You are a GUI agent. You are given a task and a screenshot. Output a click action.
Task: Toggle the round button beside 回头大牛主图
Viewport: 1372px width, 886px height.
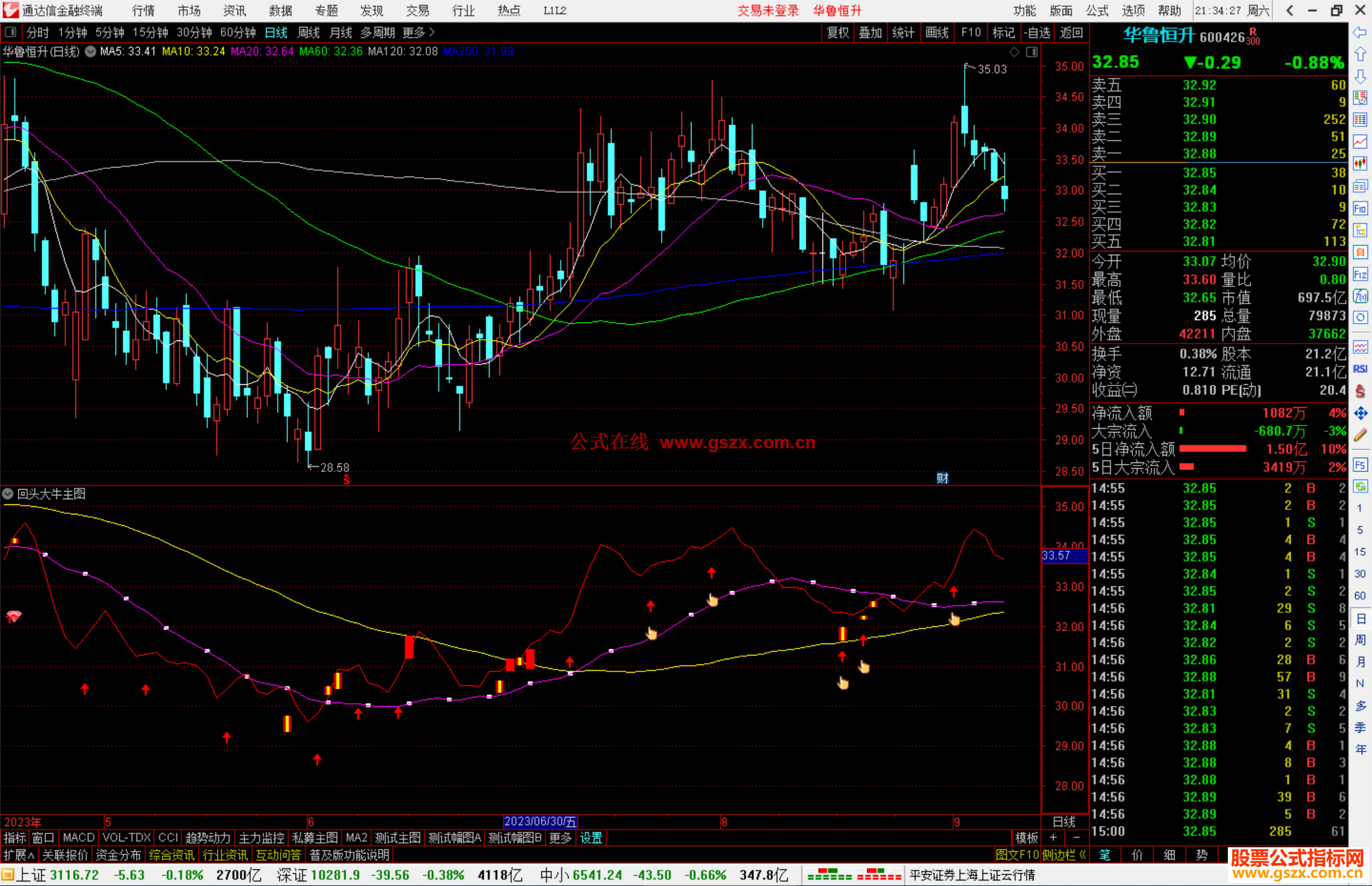click(8, 493)
